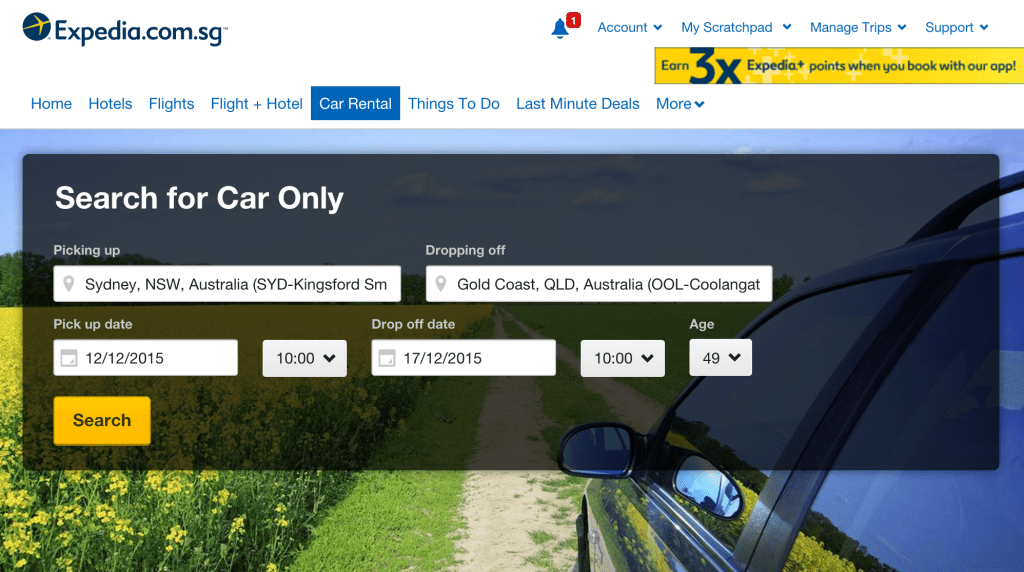The image size is (1024, 572).
Task: Open the Drop off date calendar icon
Action: 387,358
